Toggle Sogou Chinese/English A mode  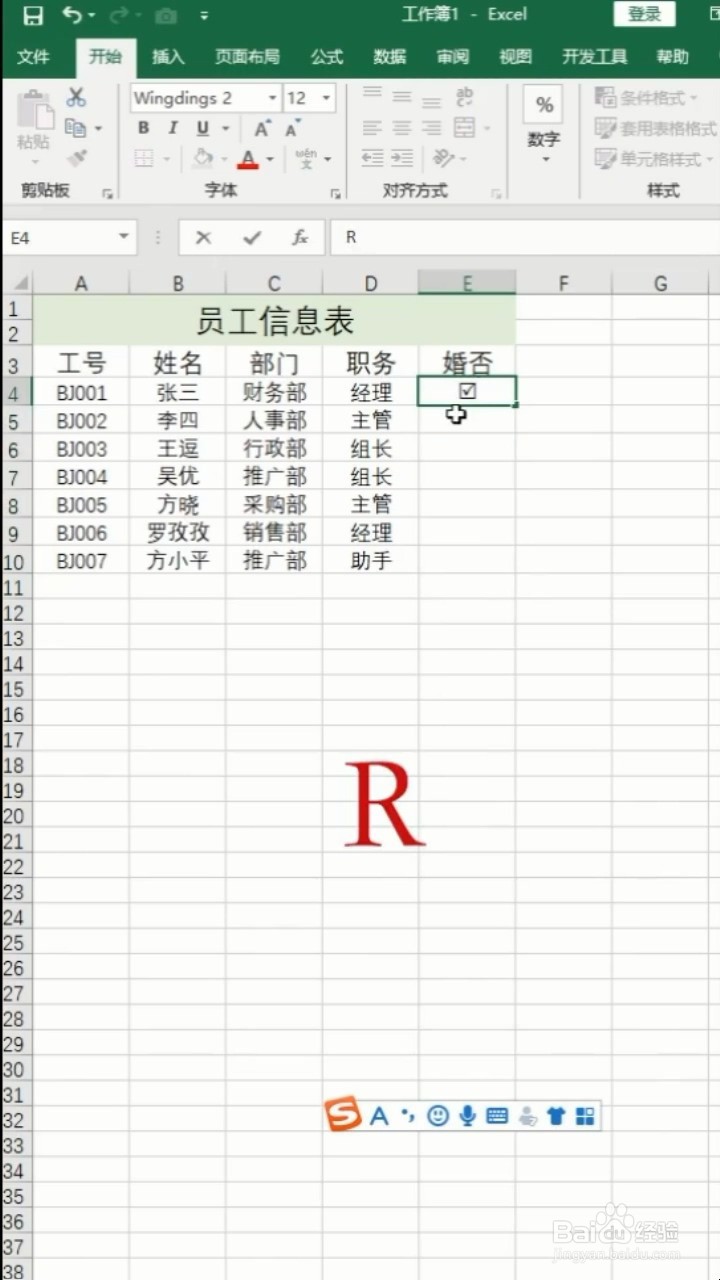pyautogui.click(x=378, y=1116)
